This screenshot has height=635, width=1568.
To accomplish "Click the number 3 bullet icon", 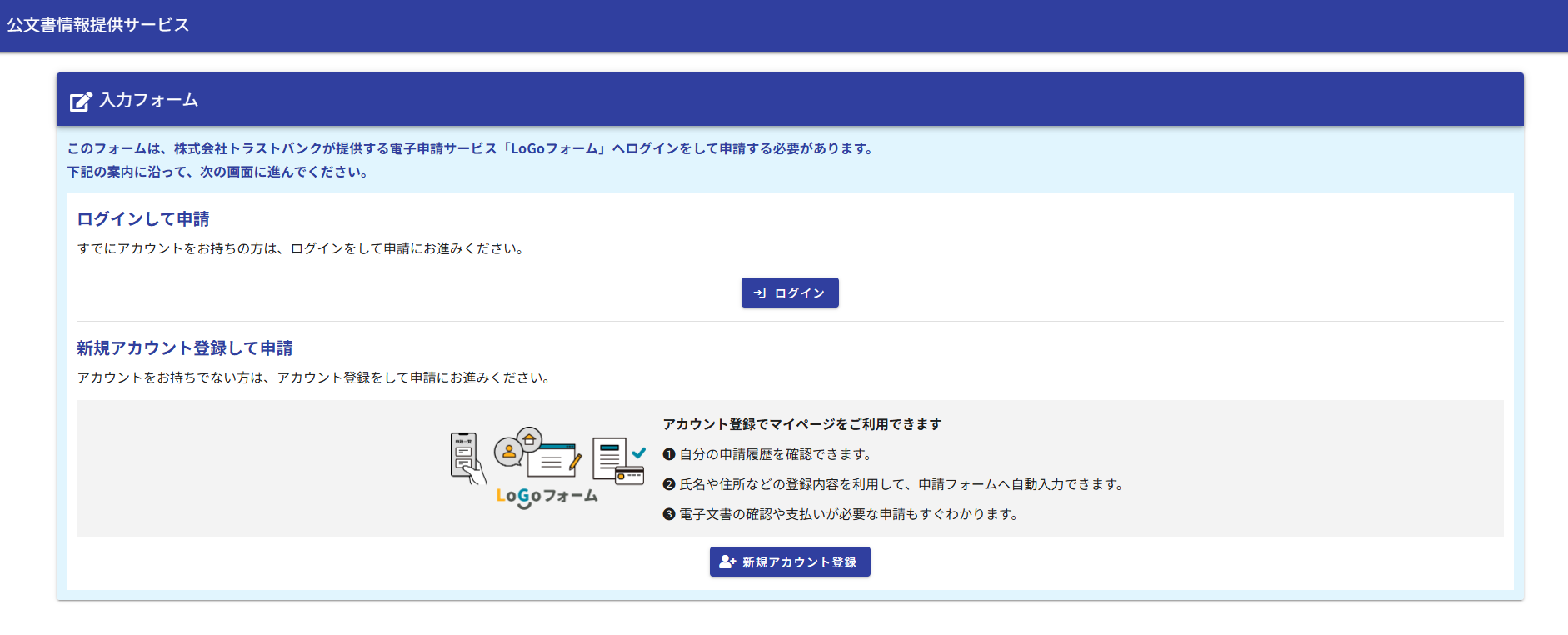I will pos(668,514).
